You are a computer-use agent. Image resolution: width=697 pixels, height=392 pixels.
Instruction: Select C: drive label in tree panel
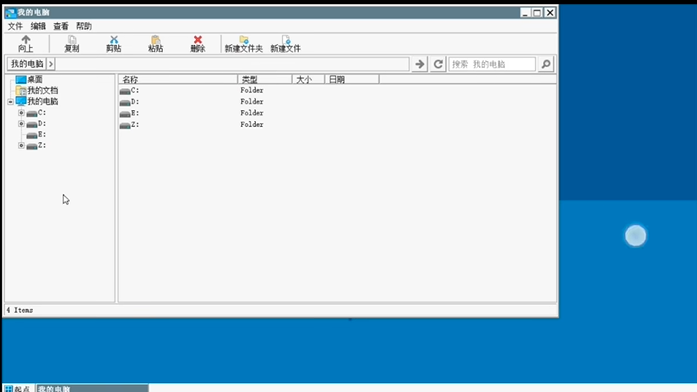click(42, 113)
